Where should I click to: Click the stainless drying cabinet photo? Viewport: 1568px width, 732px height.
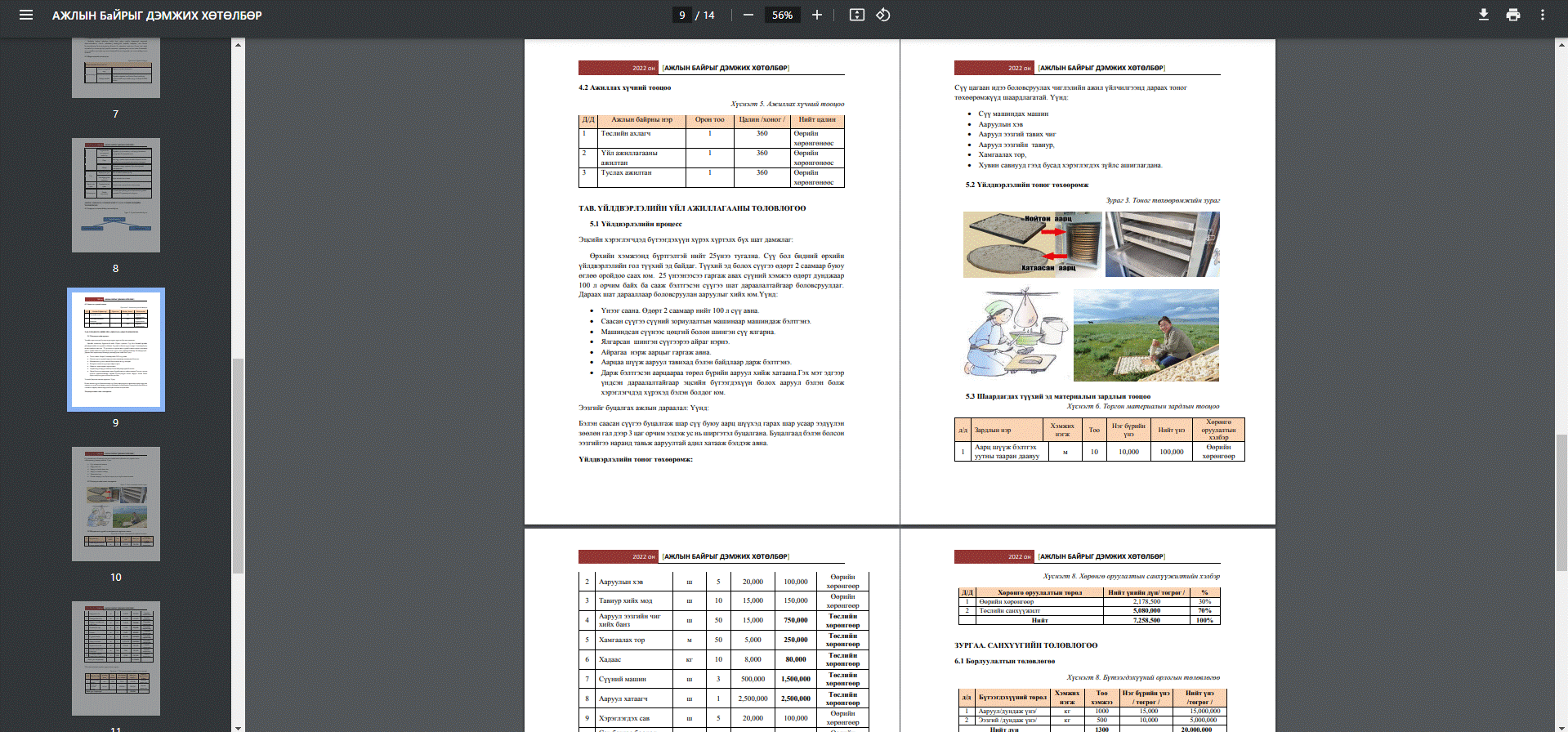1162,244
